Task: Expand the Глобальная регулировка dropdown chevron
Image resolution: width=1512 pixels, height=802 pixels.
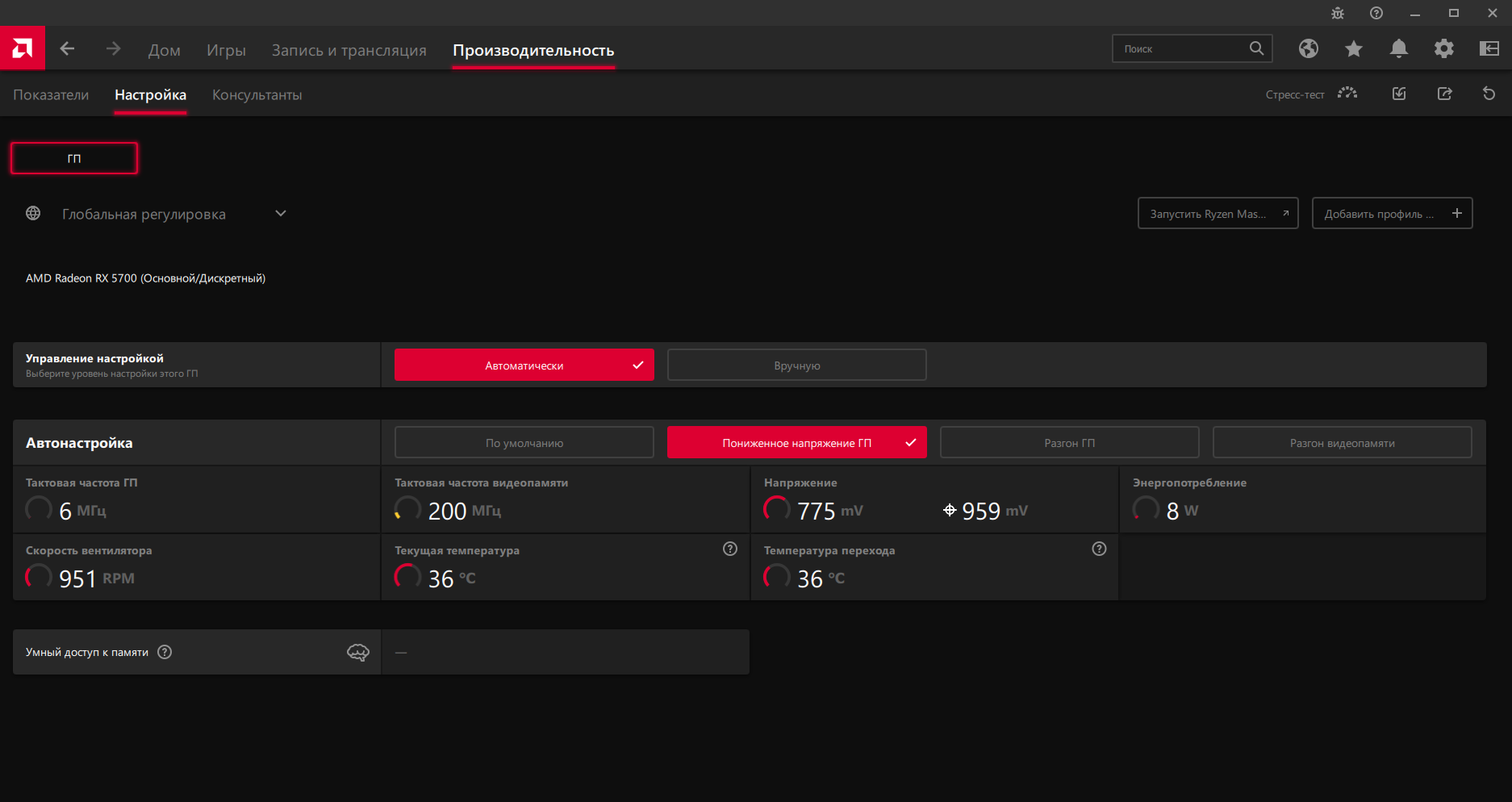Action: click(281, 213)
